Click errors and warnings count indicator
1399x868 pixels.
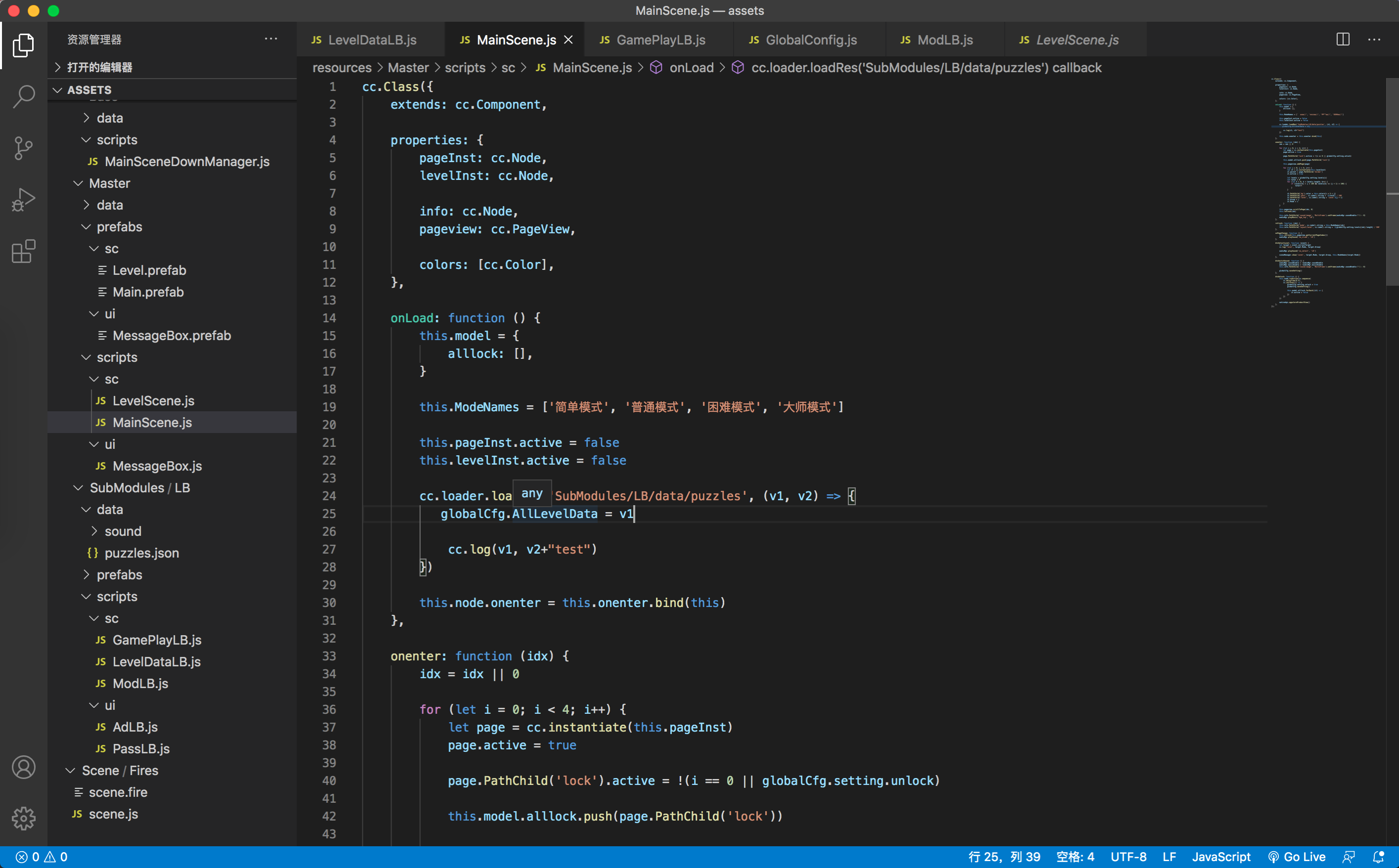pyautogui.click(x=42, y=857)
